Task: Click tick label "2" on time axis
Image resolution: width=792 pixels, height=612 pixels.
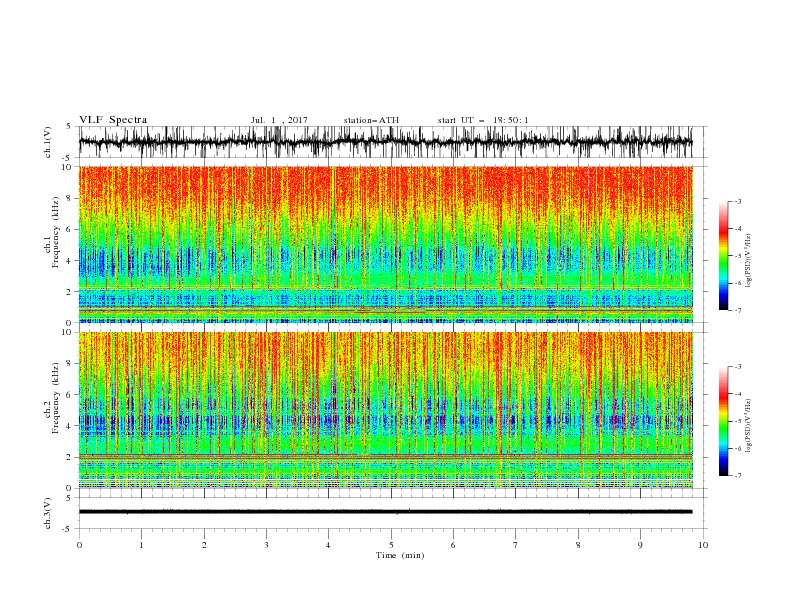Action: click(204, 545)
